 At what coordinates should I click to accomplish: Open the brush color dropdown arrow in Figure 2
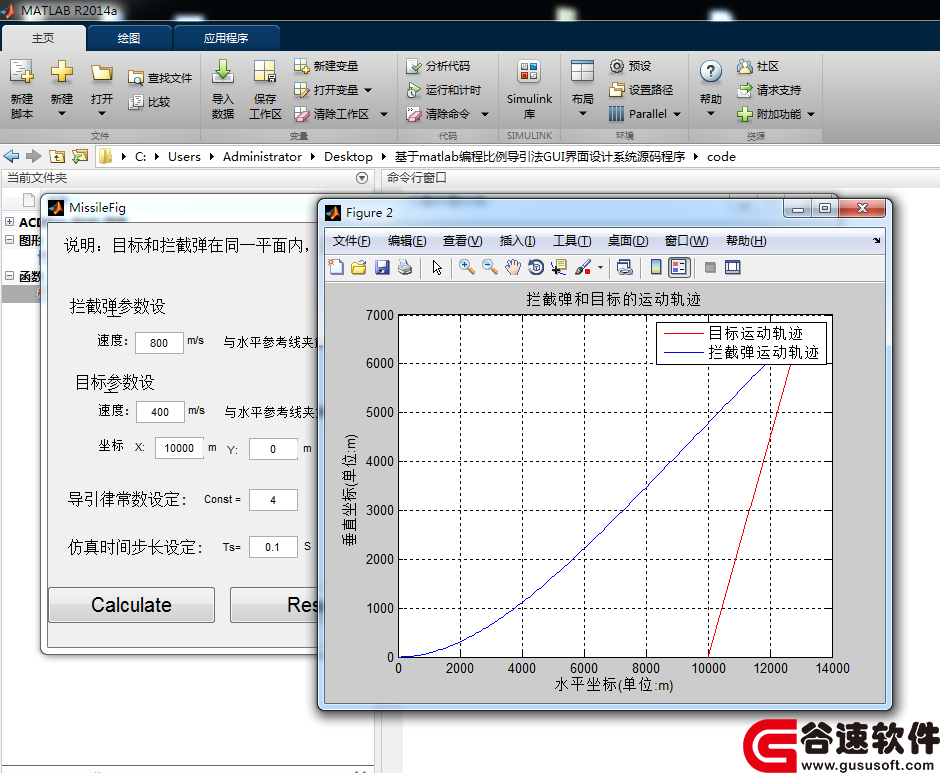600,267
